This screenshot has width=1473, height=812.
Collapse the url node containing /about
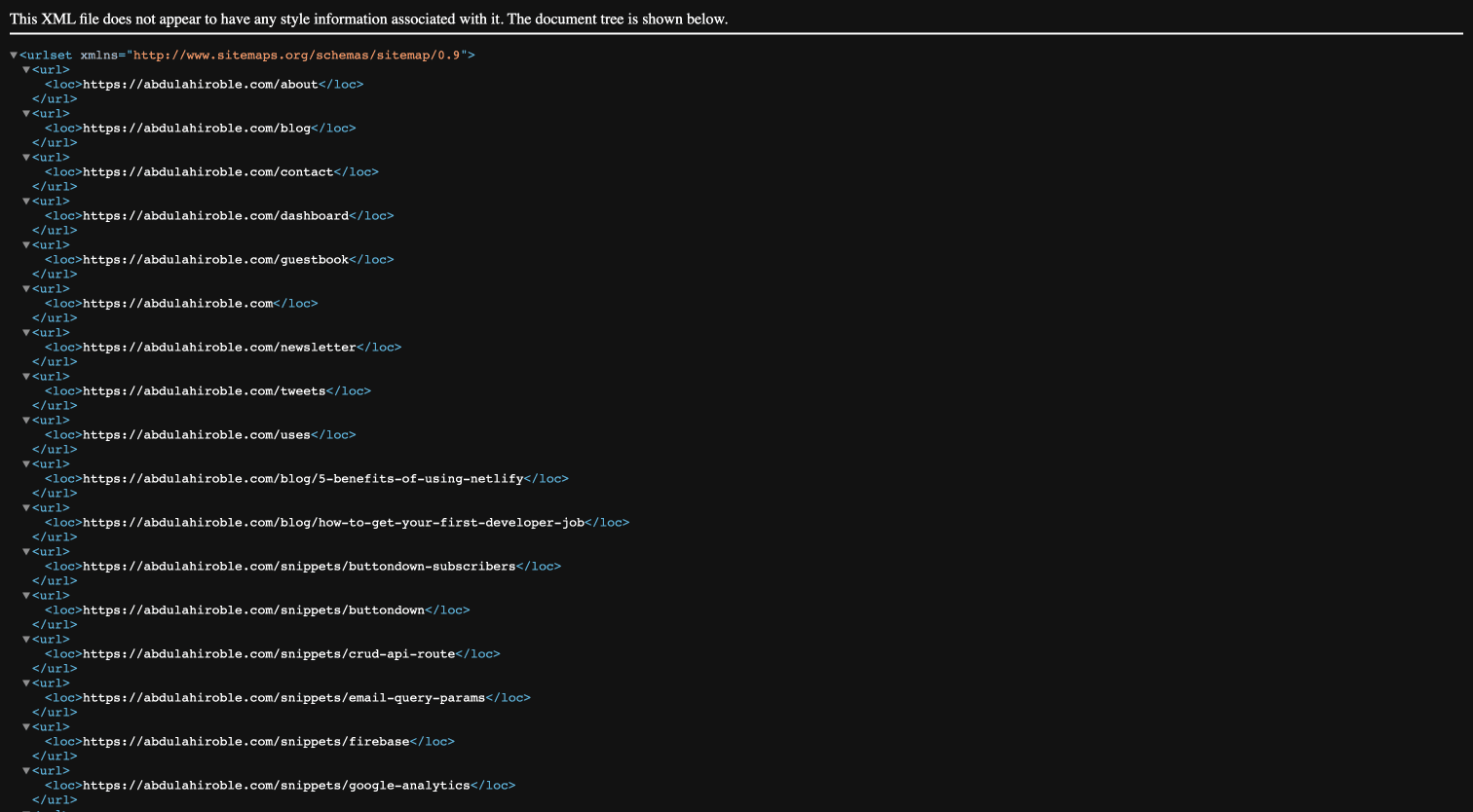(26, 69)
